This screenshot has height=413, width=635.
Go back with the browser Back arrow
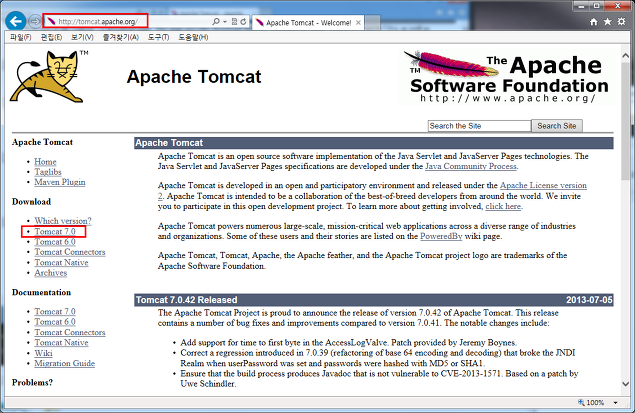coord(16,21)
